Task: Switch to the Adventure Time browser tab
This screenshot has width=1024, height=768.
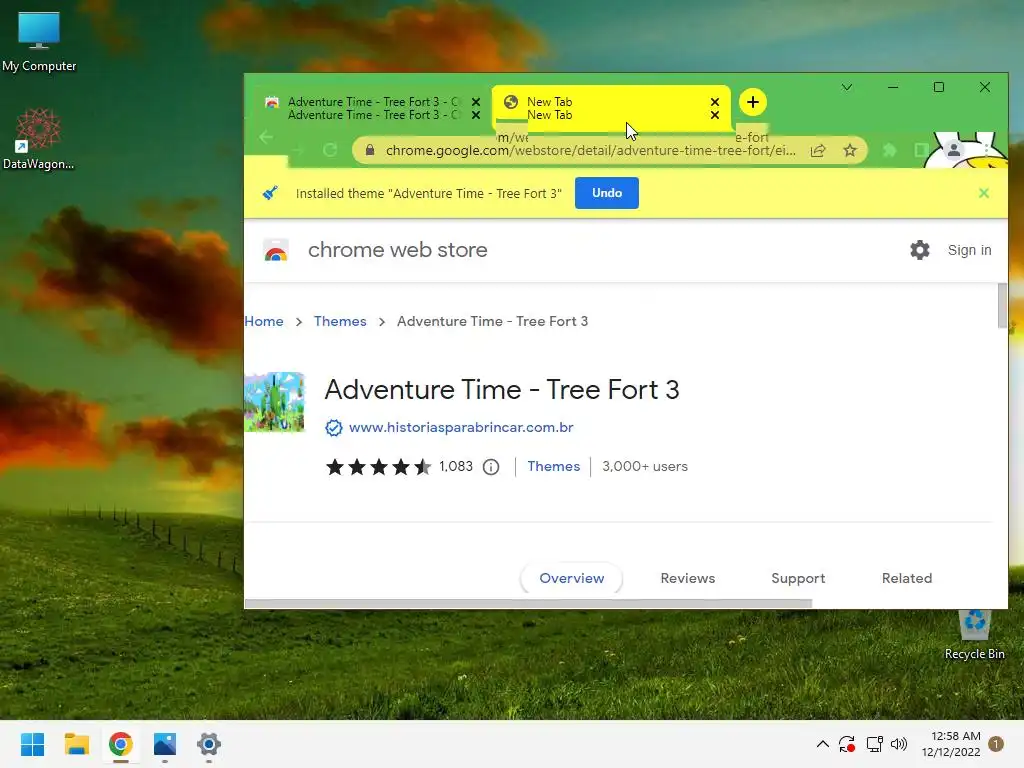Action: pos(372,108)
